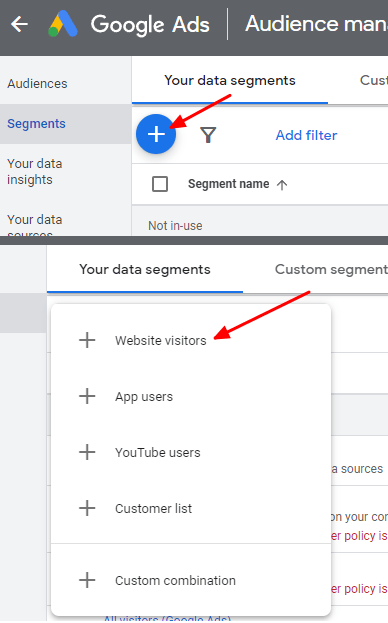Click the Not in-use group label
This screenshot has height=623, width=388.
tap(175, 226)
